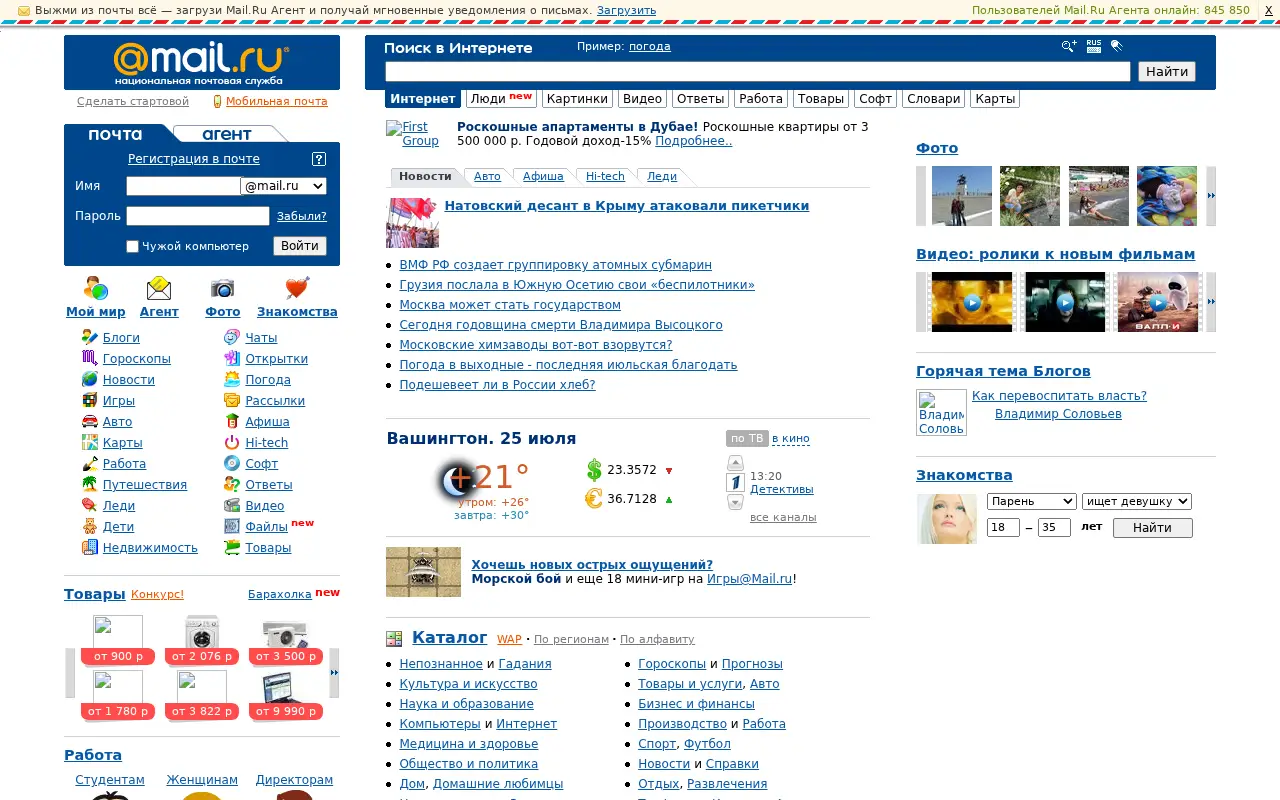Click the Блоги pencil icon

tap(90, 337)
